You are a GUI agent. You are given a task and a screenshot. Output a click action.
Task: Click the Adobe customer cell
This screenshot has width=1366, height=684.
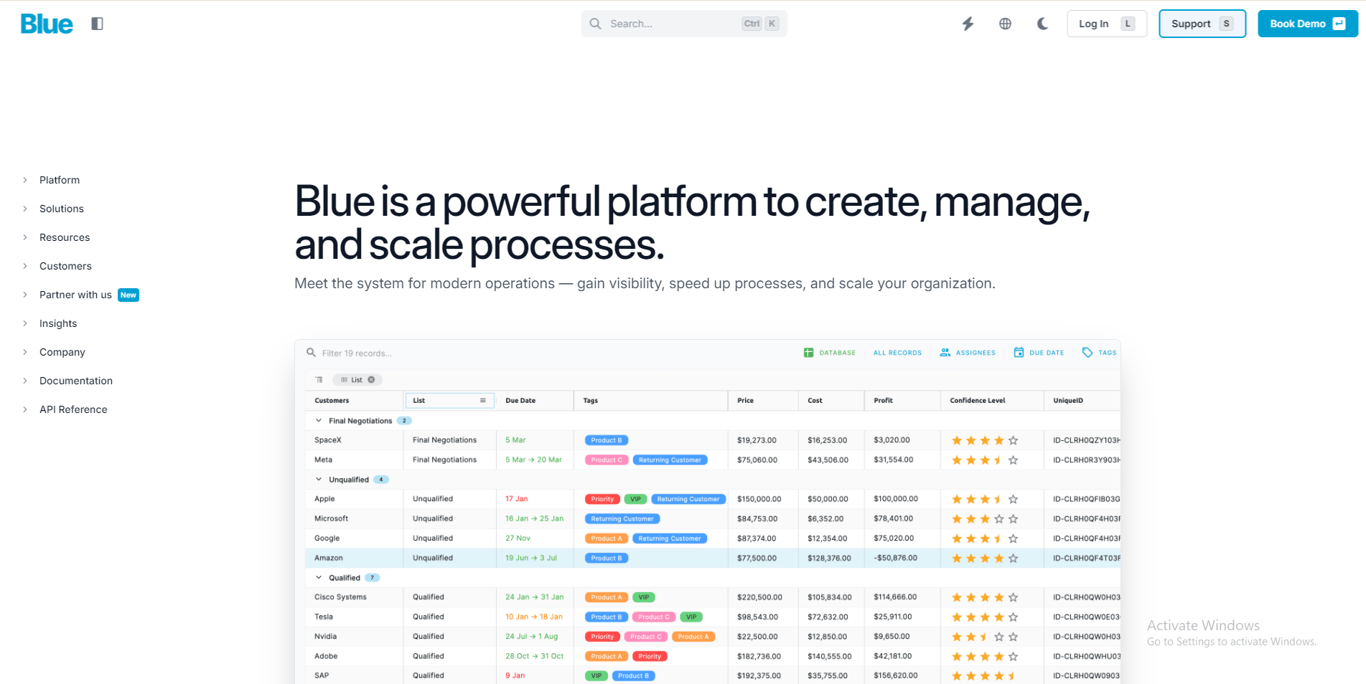pos(326,656)
